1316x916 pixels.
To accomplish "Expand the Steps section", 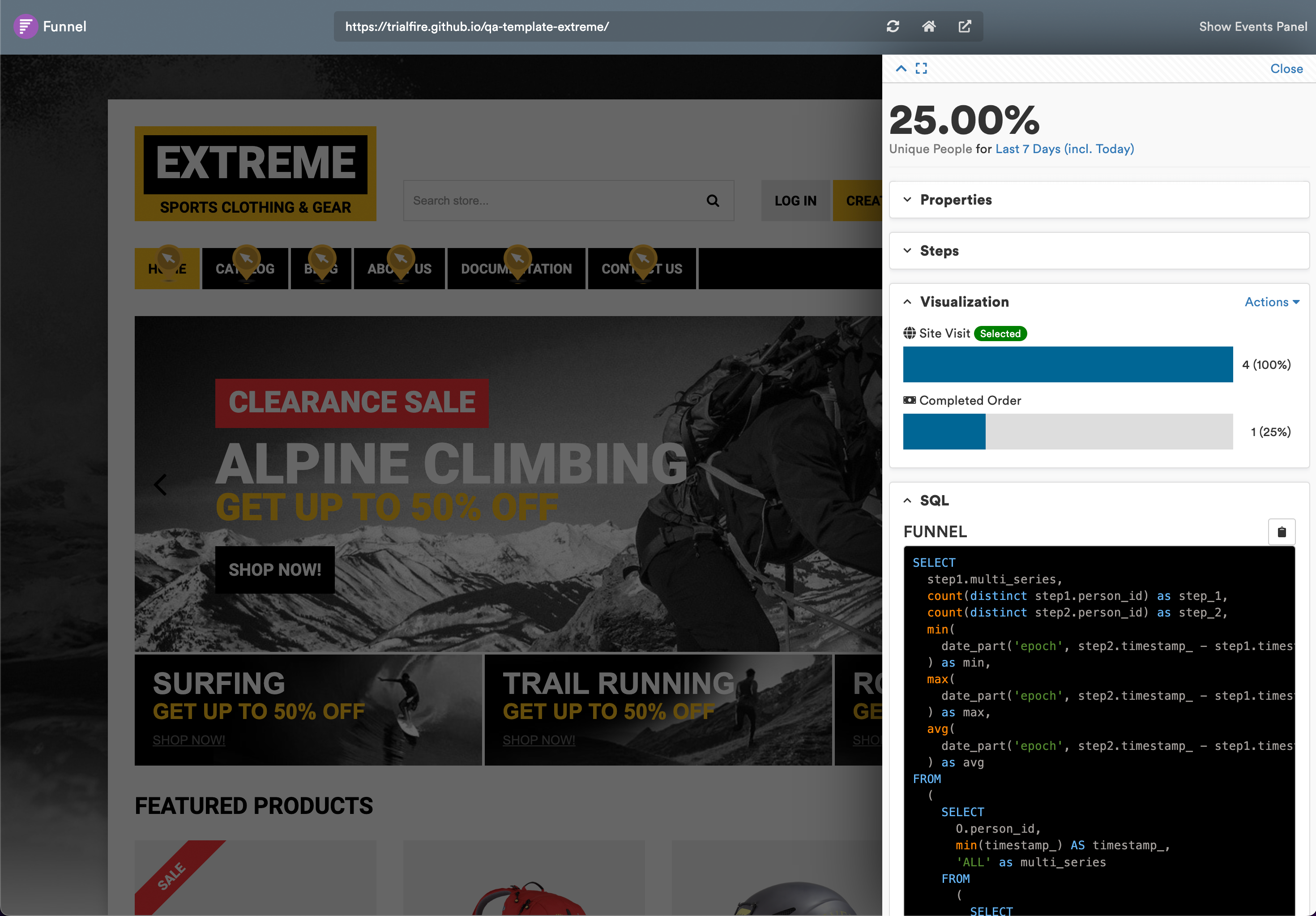I will (939, 251).
